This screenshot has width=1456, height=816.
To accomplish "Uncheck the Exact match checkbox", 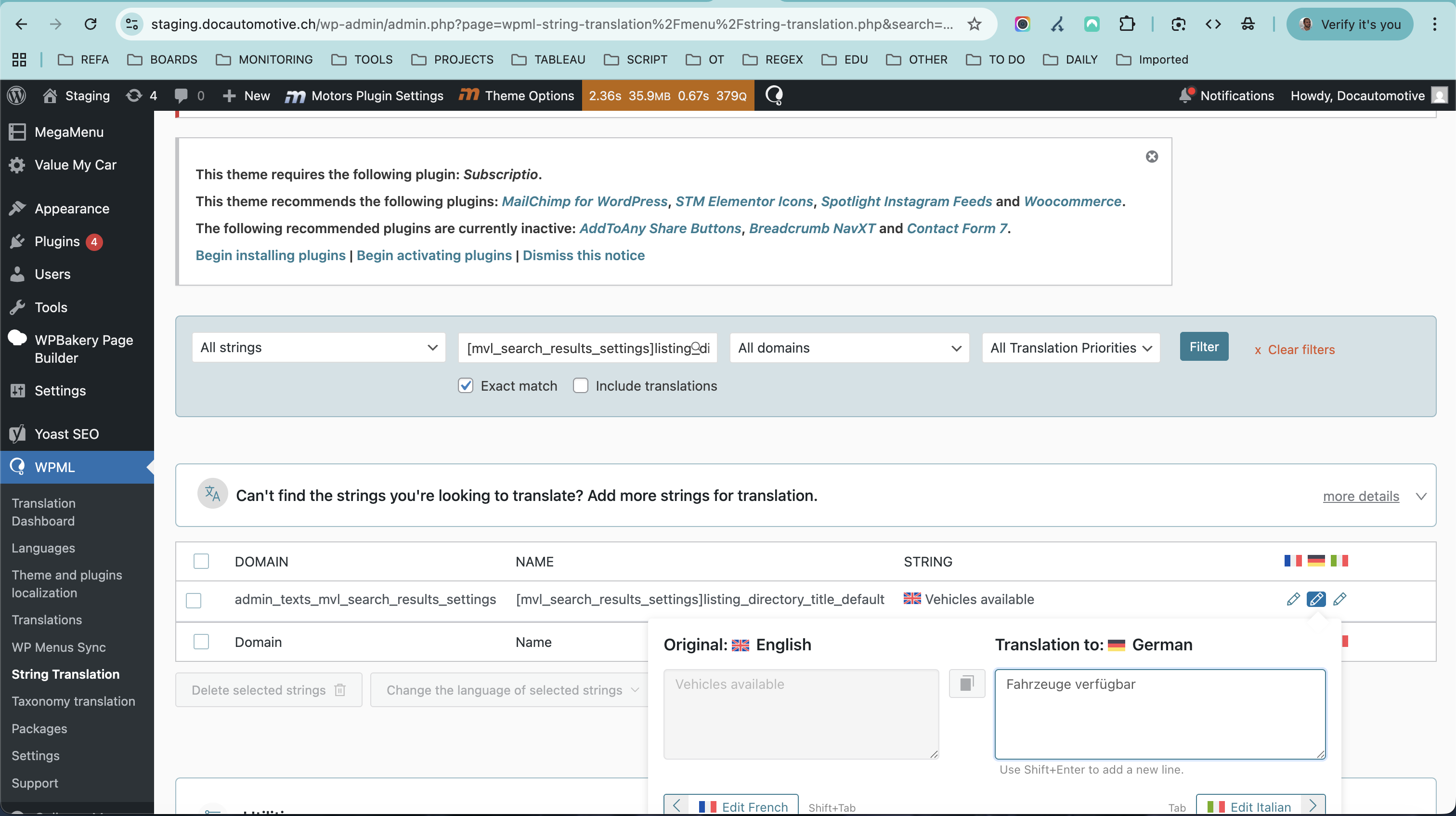I will (x=466, y=386).
